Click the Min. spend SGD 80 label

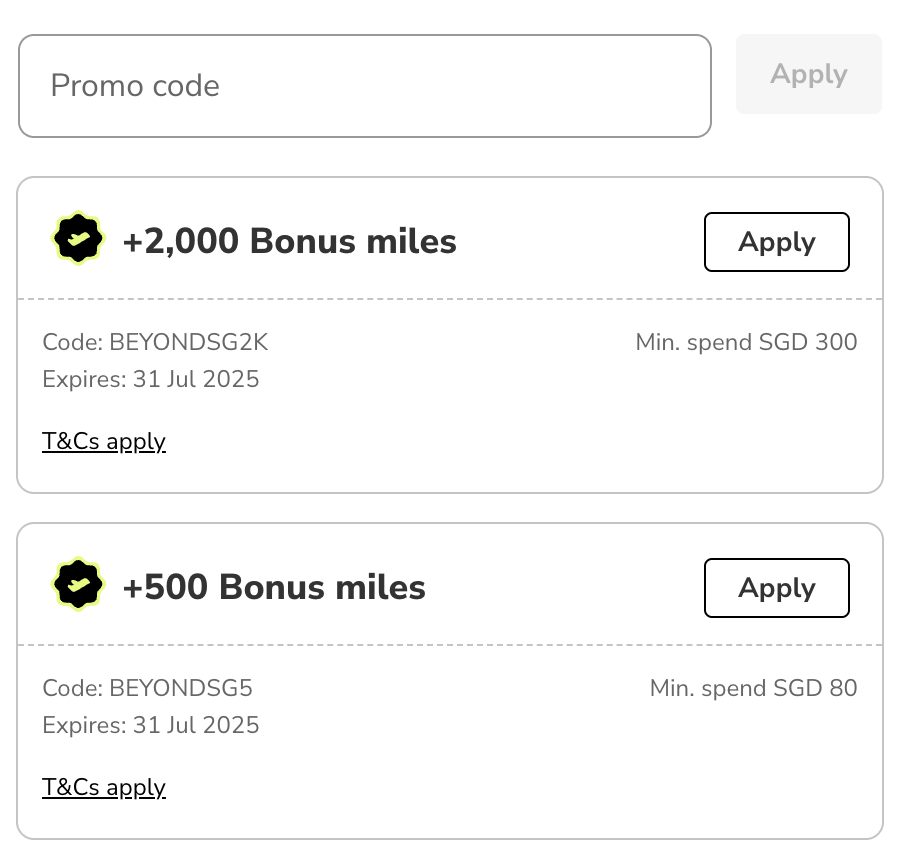[753, 689]
